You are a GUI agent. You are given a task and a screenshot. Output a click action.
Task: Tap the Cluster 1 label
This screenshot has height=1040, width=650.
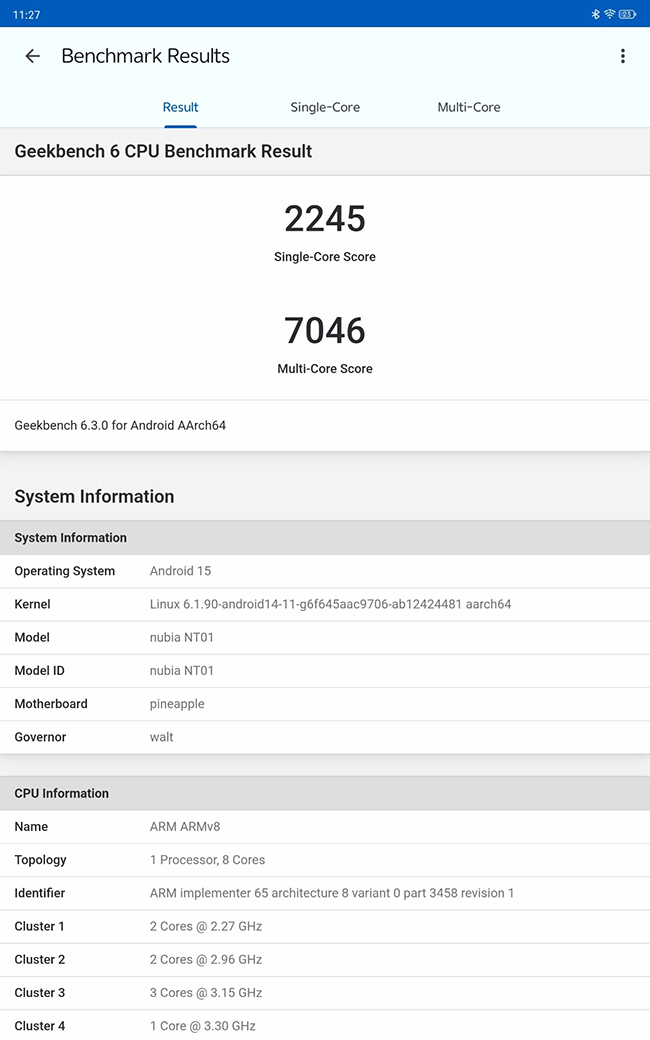click(39, 926)
